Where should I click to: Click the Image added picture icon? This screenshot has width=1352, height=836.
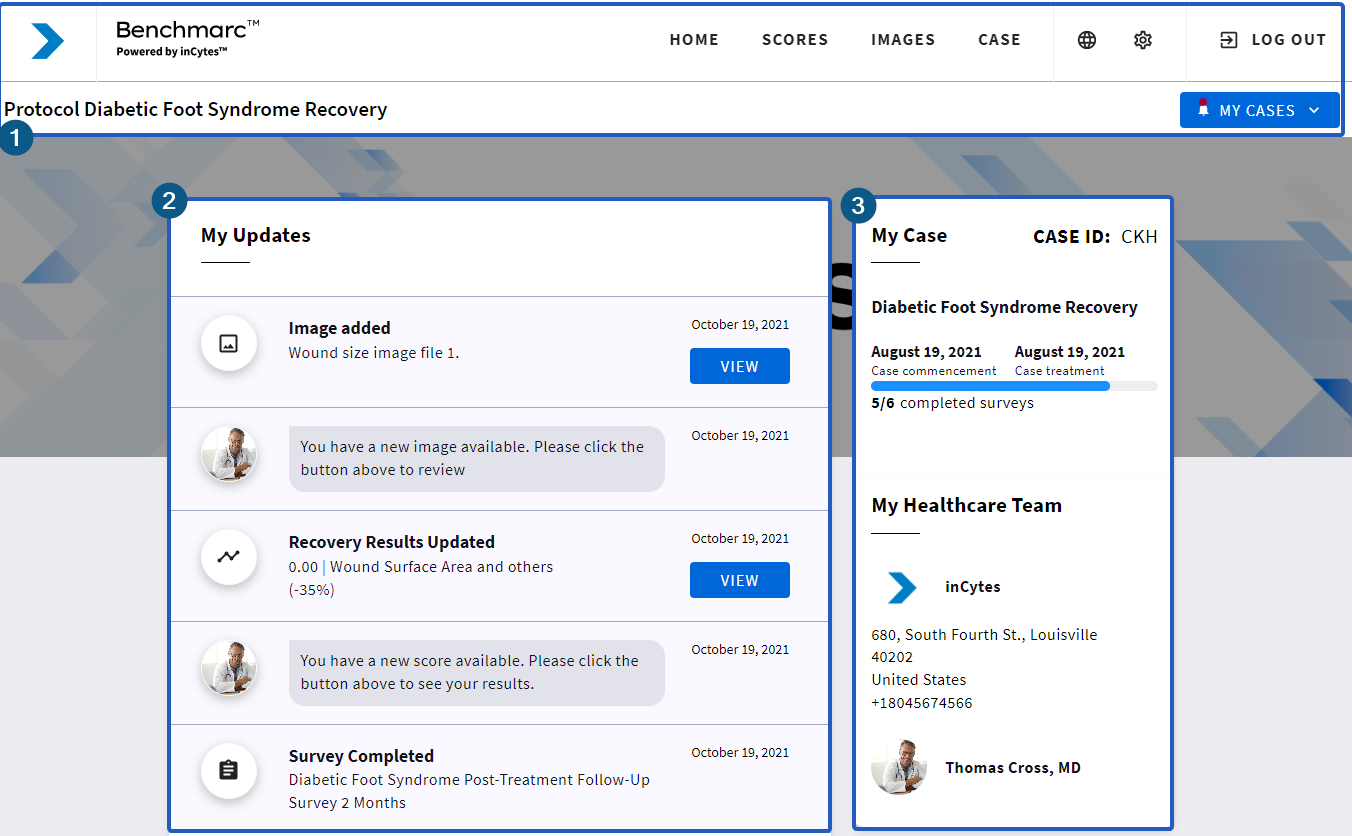(229, 343)
